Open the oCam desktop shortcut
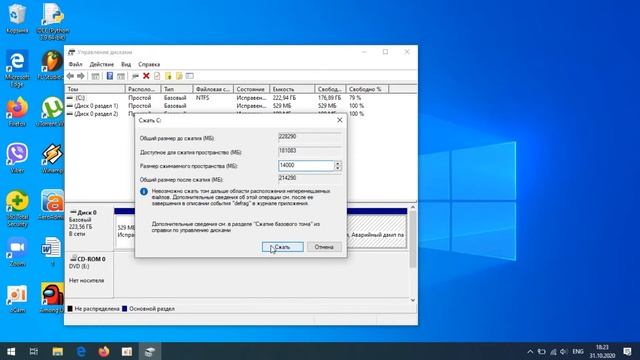 (17, 299)
